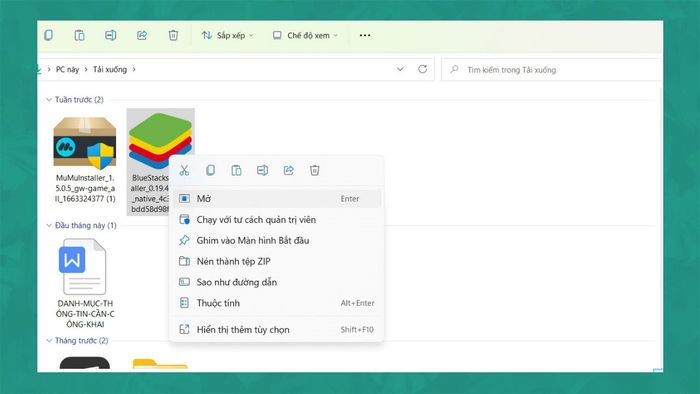
Task: Click the Paste icon in the context menu
Action: 236,170
